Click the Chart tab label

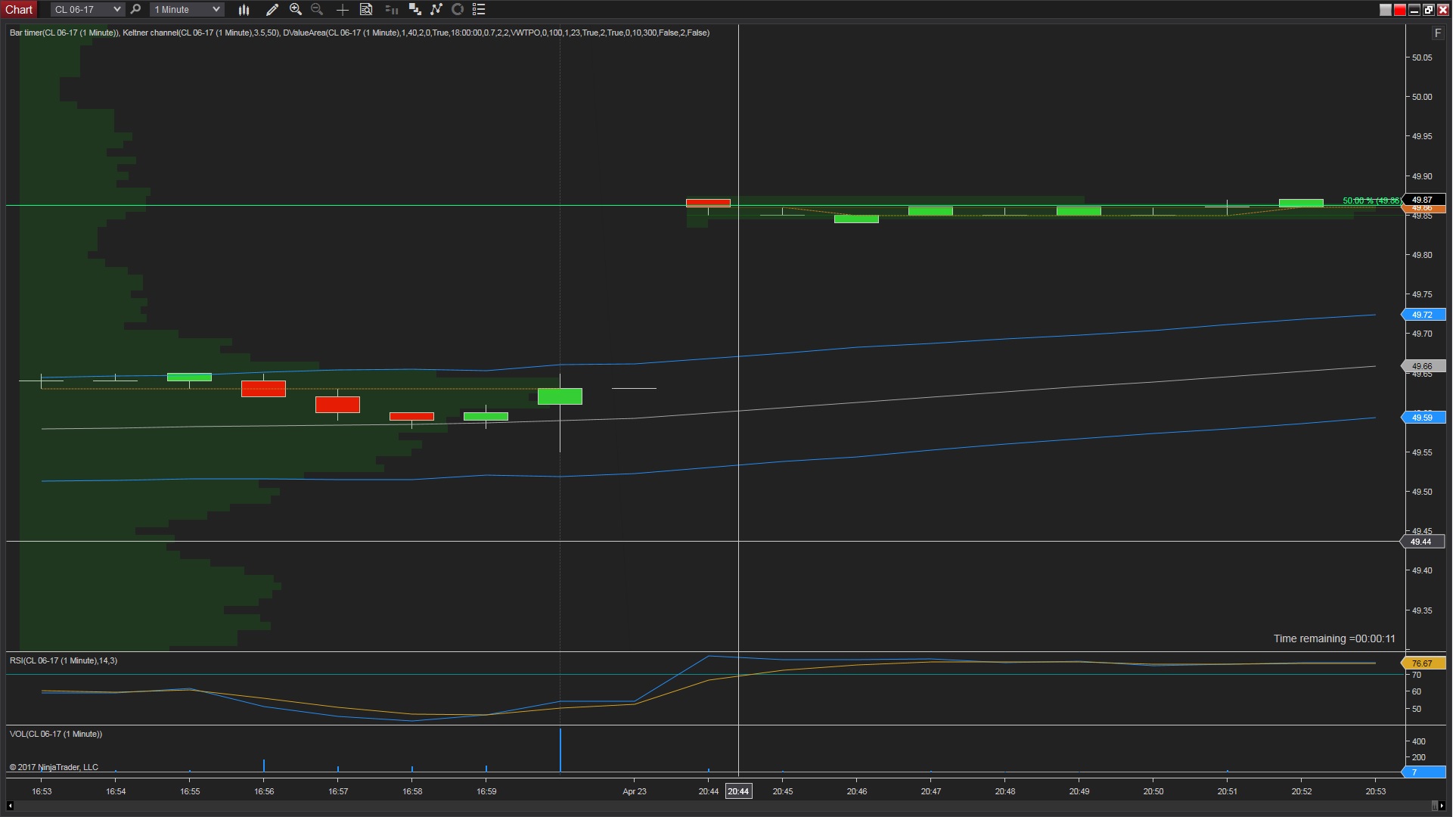19,10
